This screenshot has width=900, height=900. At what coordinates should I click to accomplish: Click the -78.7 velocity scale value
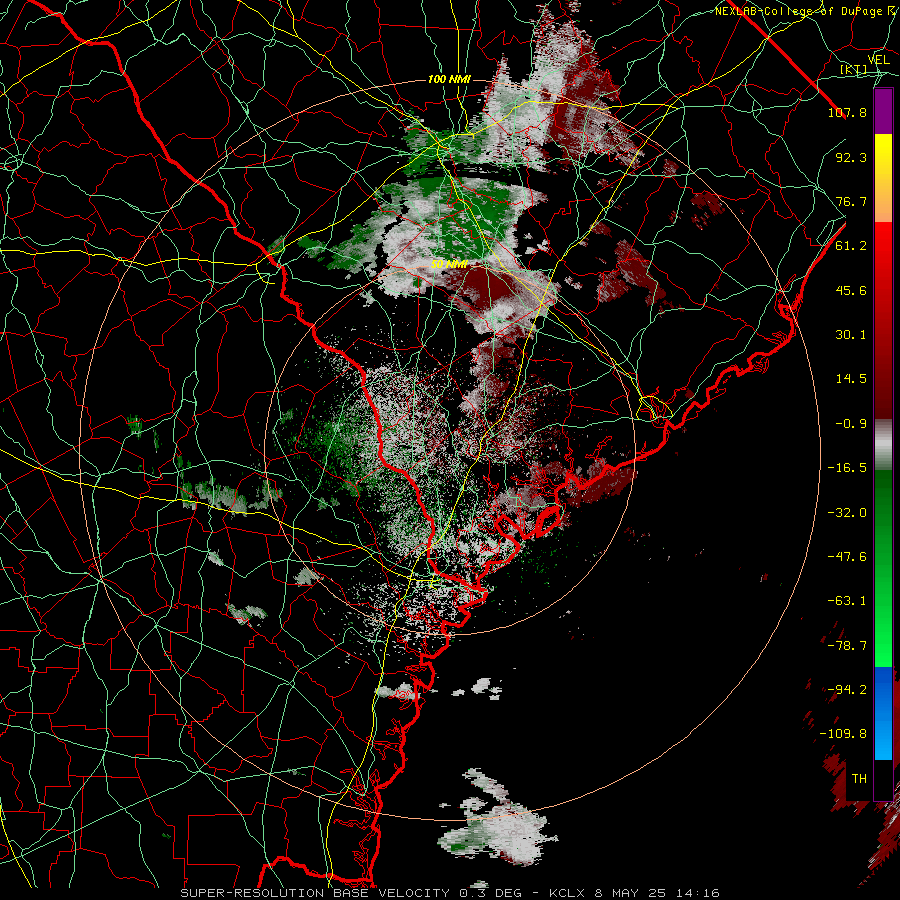pyautogui.click(x=847, y=646)
